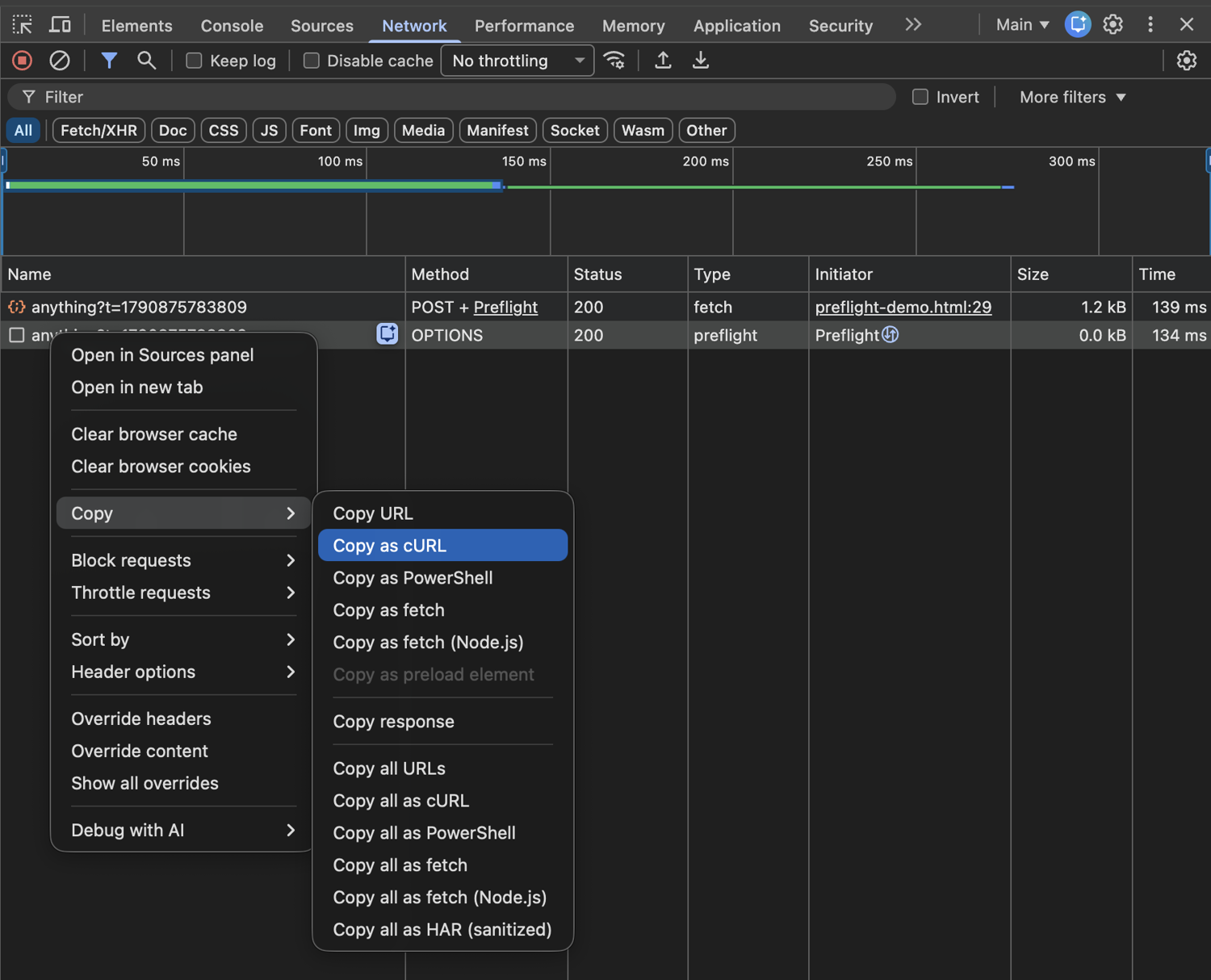The image size is (1211, 980).
Task: Open network conditions wifi icon
Action: pos(615,61)
